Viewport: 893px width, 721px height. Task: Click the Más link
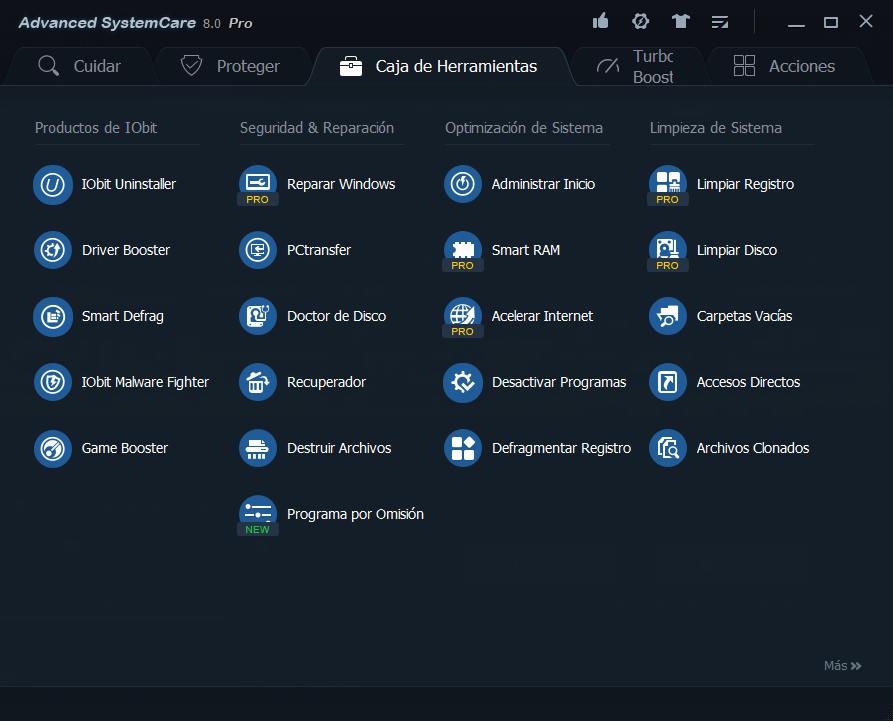(x=842, y=666)
